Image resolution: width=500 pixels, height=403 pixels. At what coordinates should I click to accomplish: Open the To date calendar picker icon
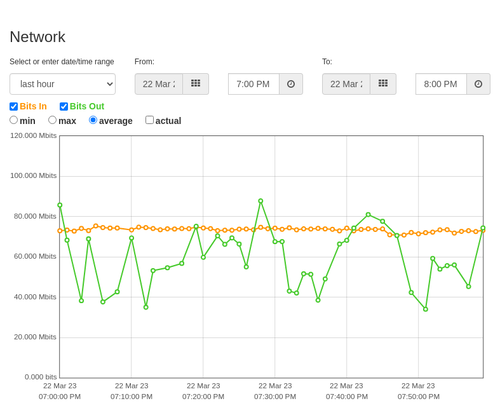pyautogui.click(x=383, y=84)
